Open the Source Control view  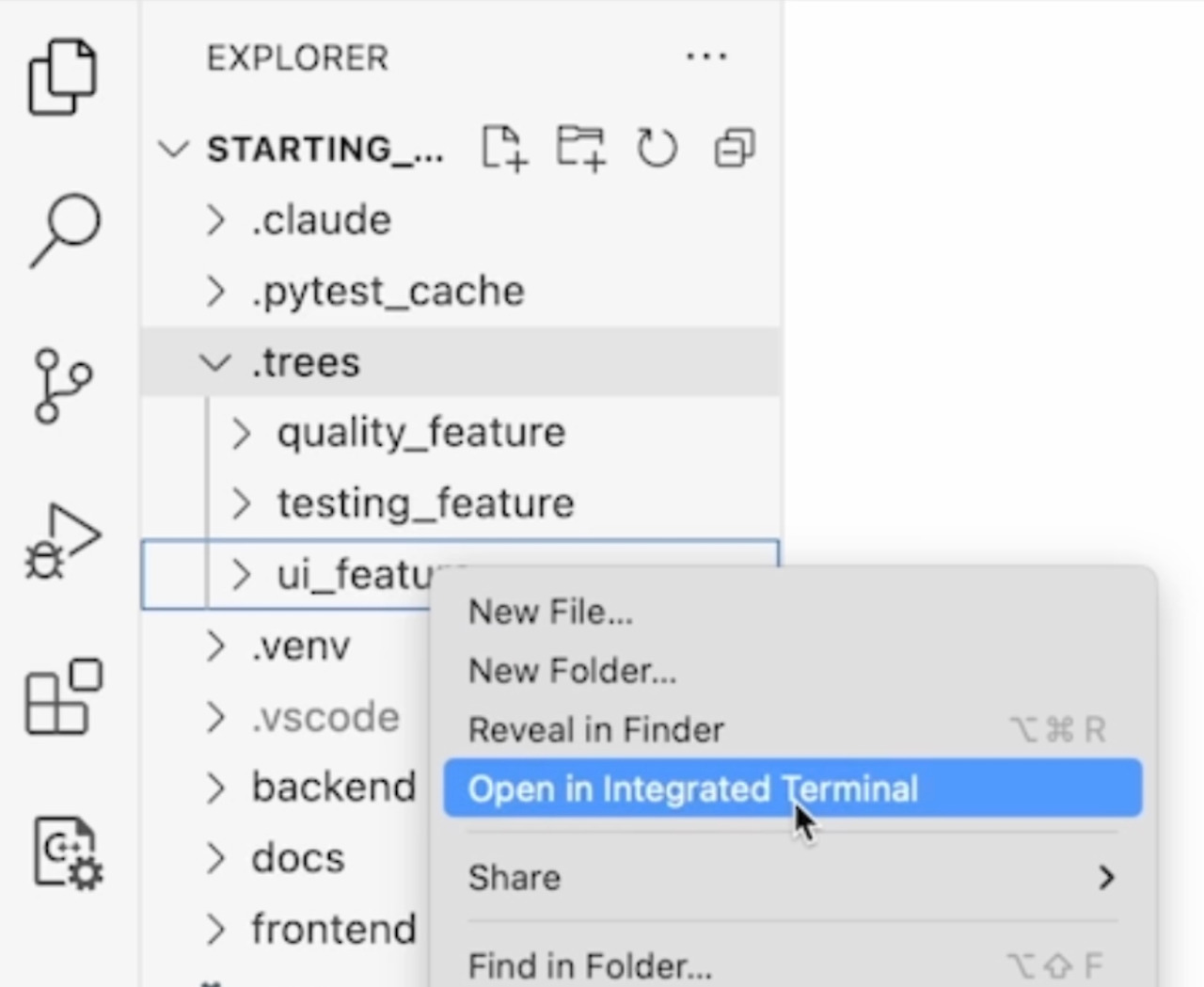pyautogui.click(x=62, y=386)
